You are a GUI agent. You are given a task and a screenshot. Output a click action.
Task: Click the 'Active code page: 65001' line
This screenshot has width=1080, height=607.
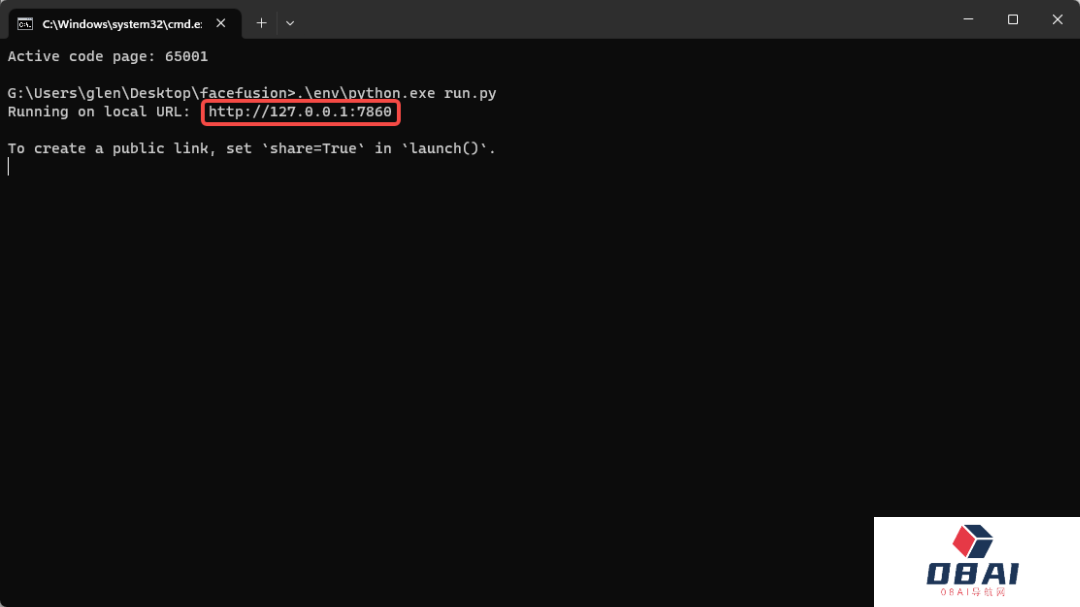[x=108, y=57]
